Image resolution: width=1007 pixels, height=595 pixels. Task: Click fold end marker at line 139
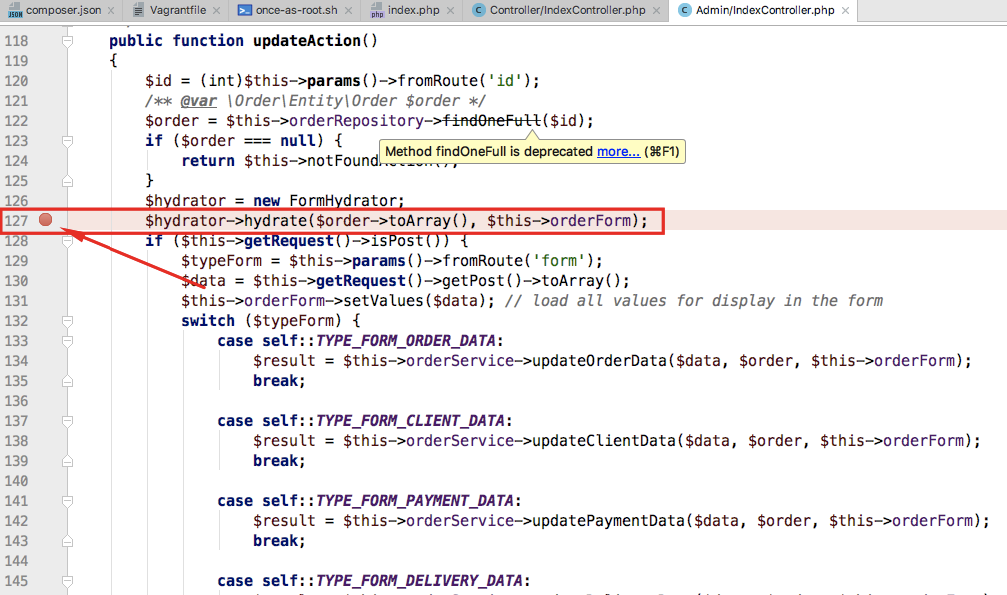[x=67, y=461]
